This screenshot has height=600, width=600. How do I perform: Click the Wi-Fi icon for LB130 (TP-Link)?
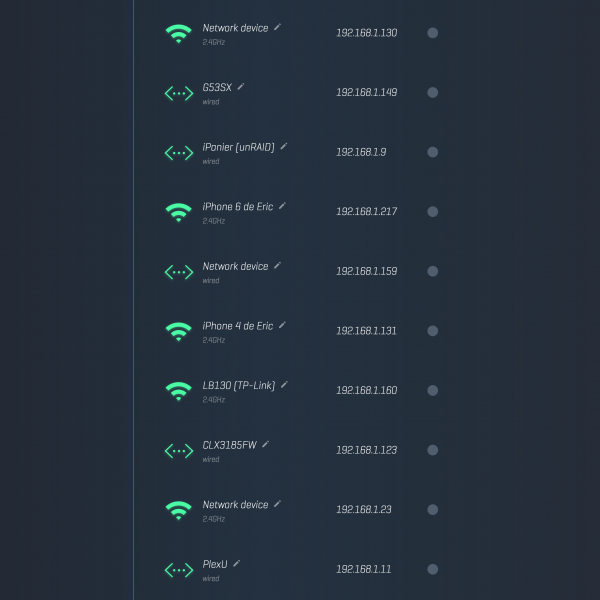coord(178,391)
